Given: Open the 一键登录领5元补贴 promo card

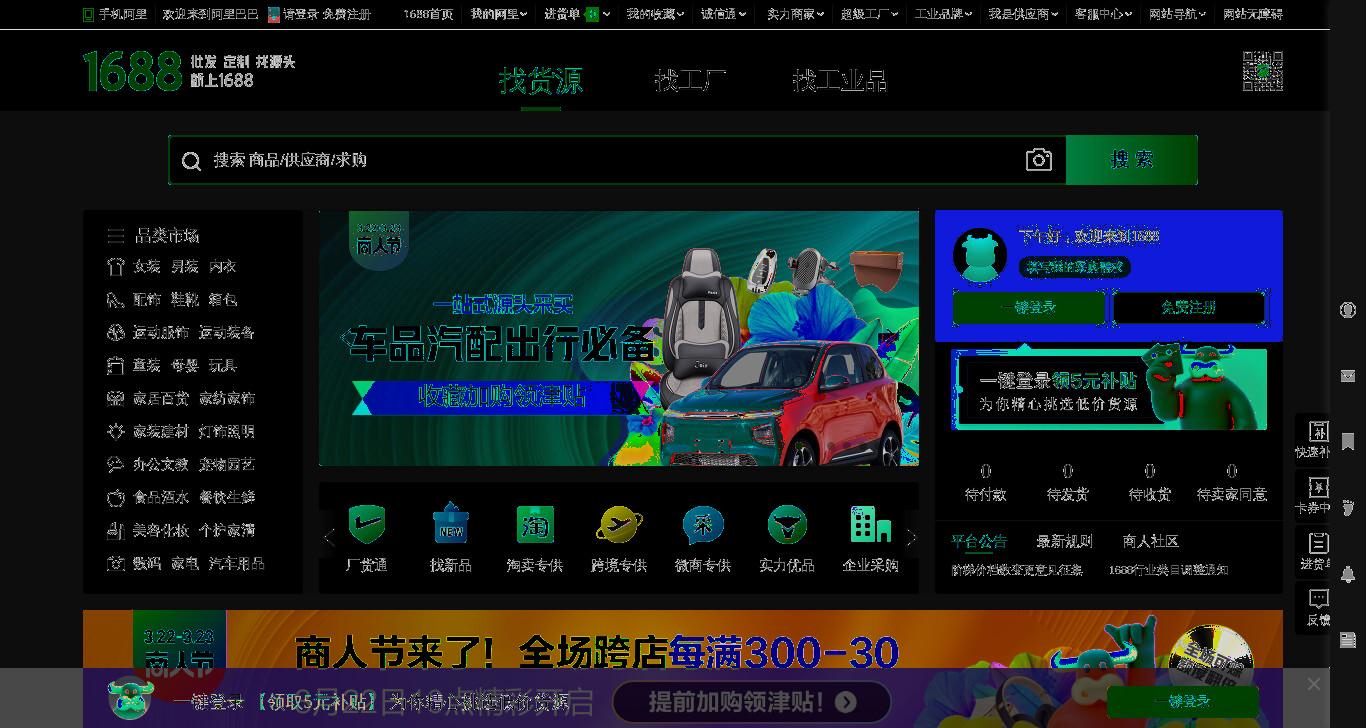Looking at the screenshot, I should coord(1109,389).
